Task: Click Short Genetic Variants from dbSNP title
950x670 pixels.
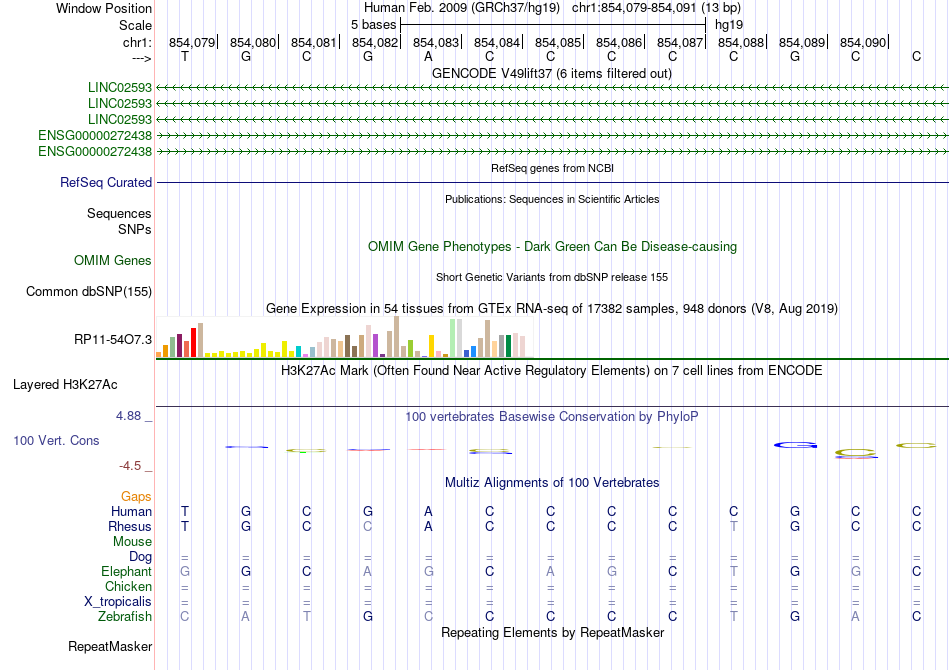Action: [x=552, y=277]
